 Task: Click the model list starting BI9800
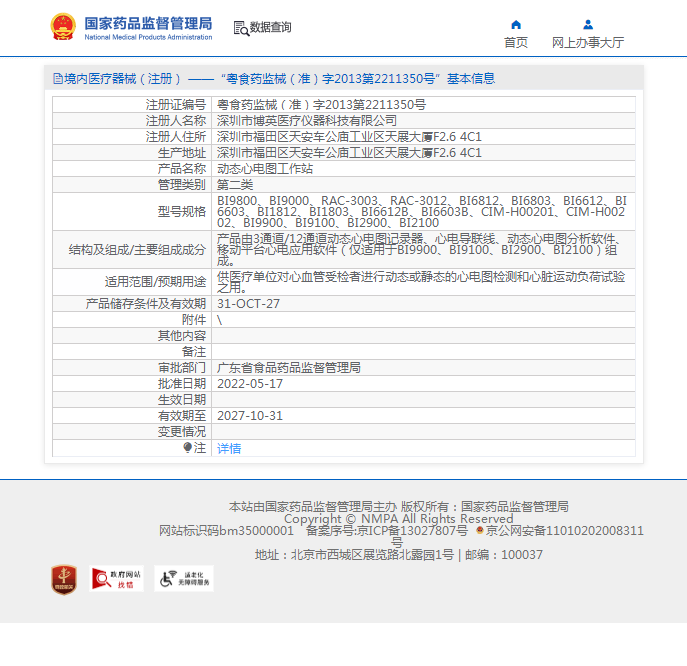pos(422,212)
